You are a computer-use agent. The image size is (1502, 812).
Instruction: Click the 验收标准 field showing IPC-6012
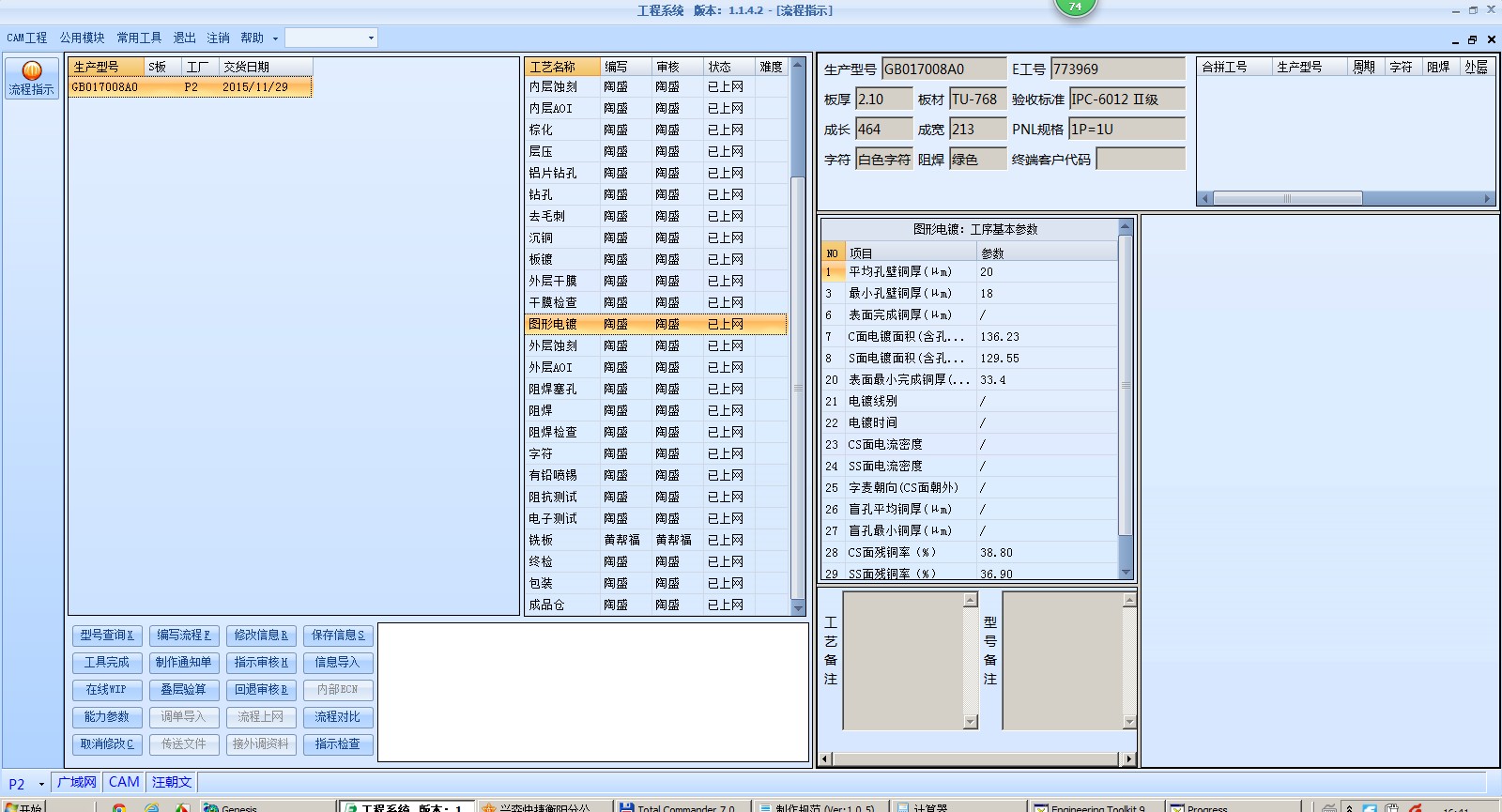tap(1127, 99)
